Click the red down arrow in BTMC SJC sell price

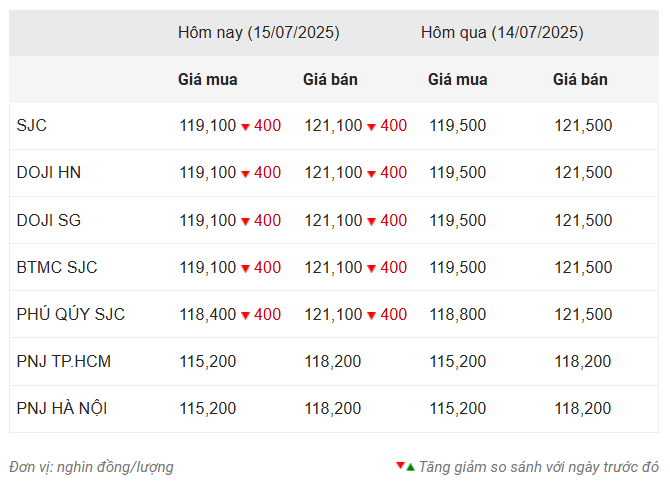[372, 269]
